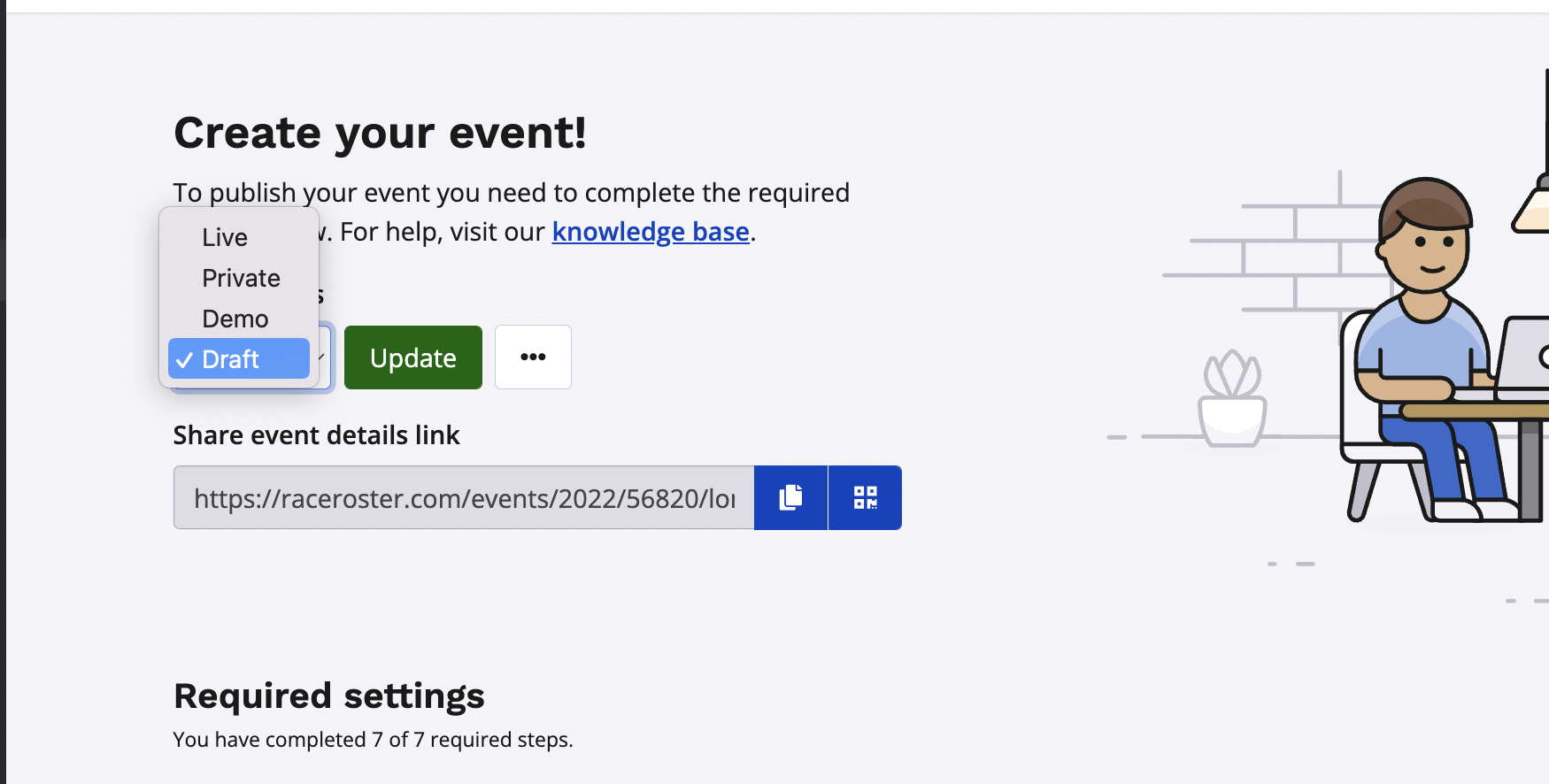The width and height of the screenshot is (1549, 784).
Task: Choose Private from the status list
Action: (241, 278)
